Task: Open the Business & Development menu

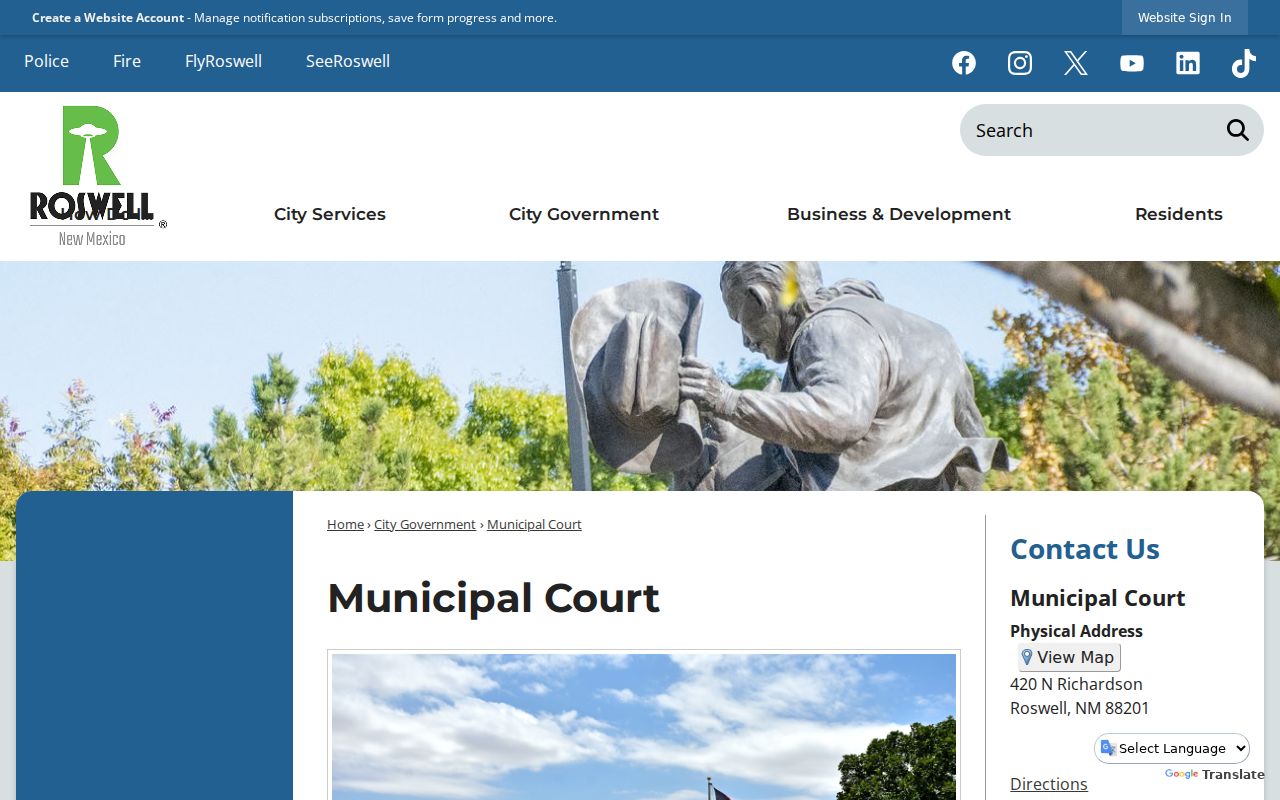Action: (899, 214)
